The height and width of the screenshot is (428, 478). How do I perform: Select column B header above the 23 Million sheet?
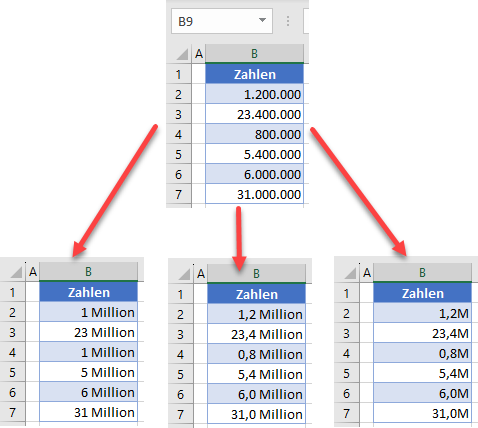tap(88, 272)
